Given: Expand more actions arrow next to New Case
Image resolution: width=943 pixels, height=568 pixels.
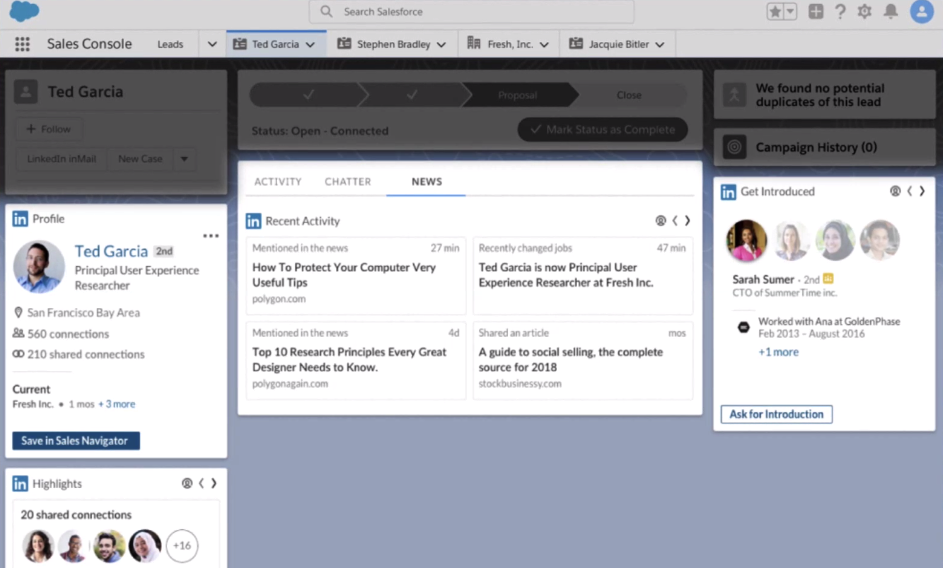Looking at the screenshot, I should (184, 159).
